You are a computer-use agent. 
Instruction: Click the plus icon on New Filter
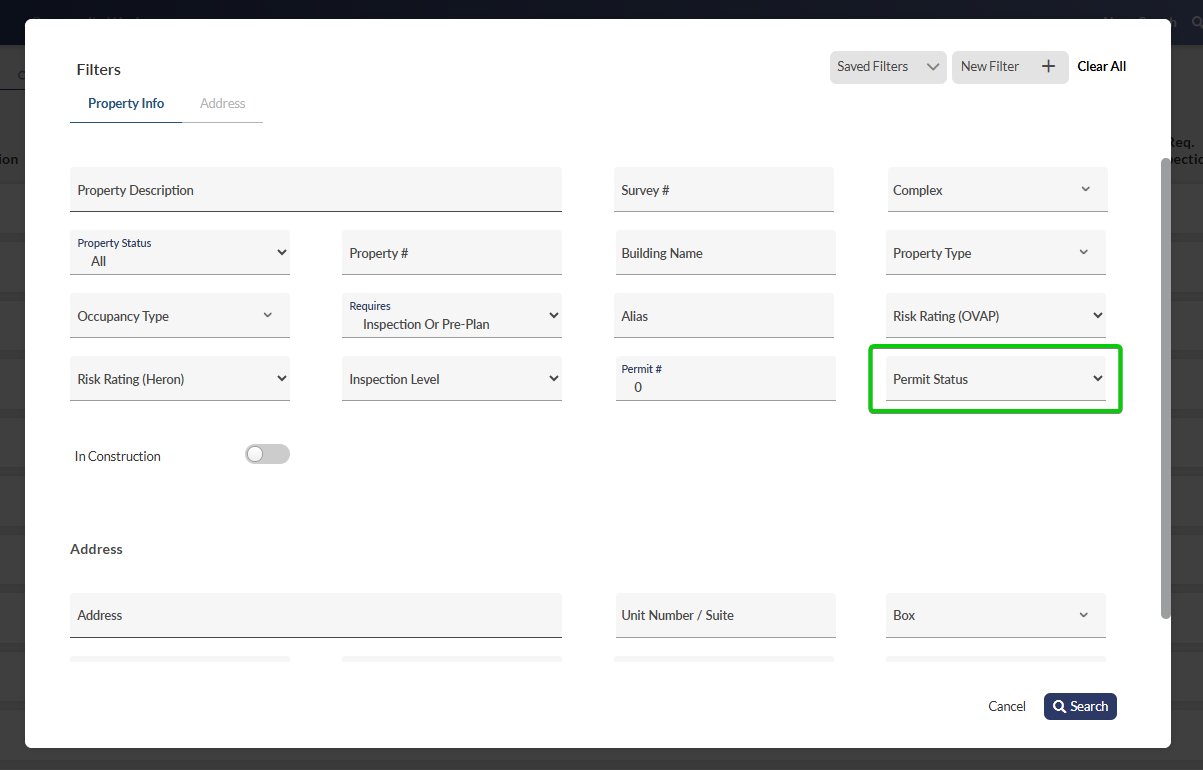(x=1048, y=67)
